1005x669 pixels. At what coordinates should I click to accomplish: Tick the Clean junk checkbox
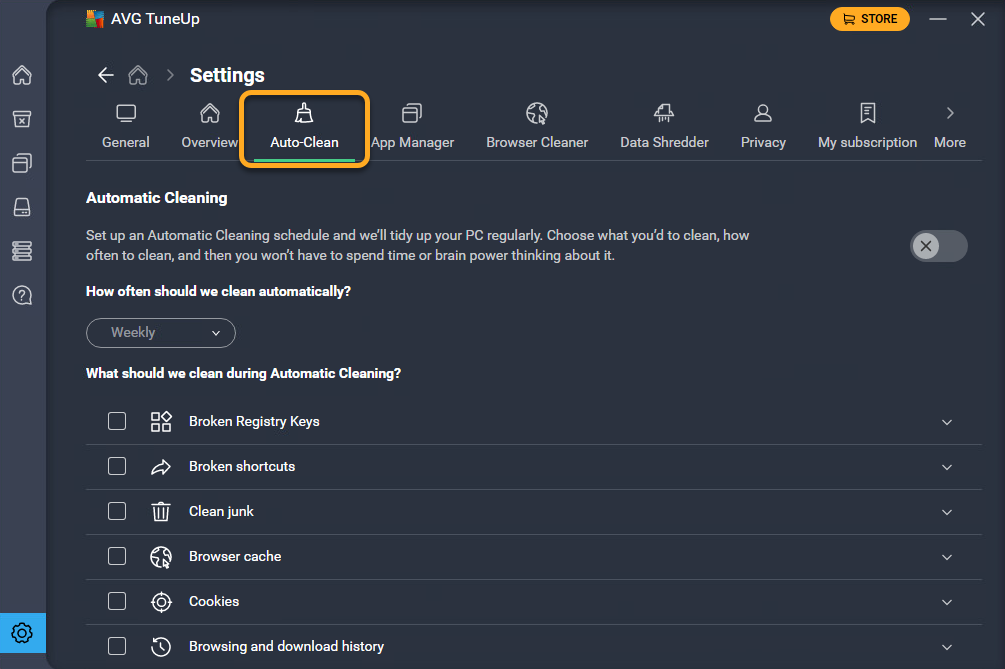(x=117, y=511)
